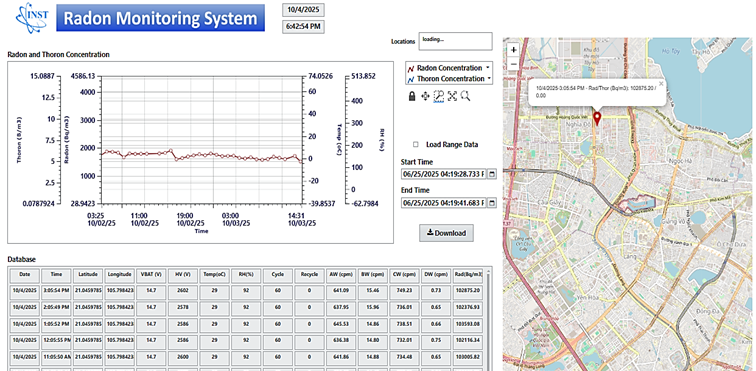
Task: Click the graph lock icon
Action: click(412, 96)
